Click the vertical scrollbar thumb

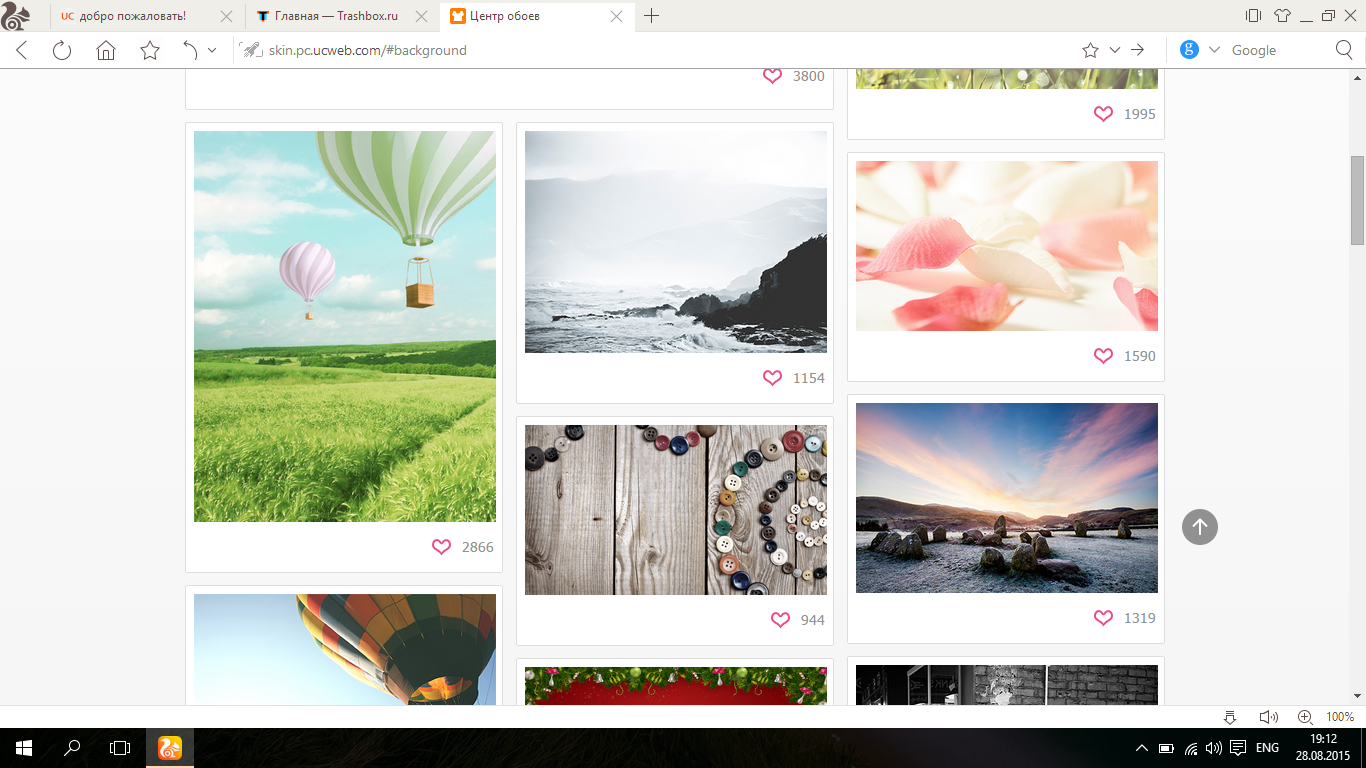click(x=1357, y=200)
